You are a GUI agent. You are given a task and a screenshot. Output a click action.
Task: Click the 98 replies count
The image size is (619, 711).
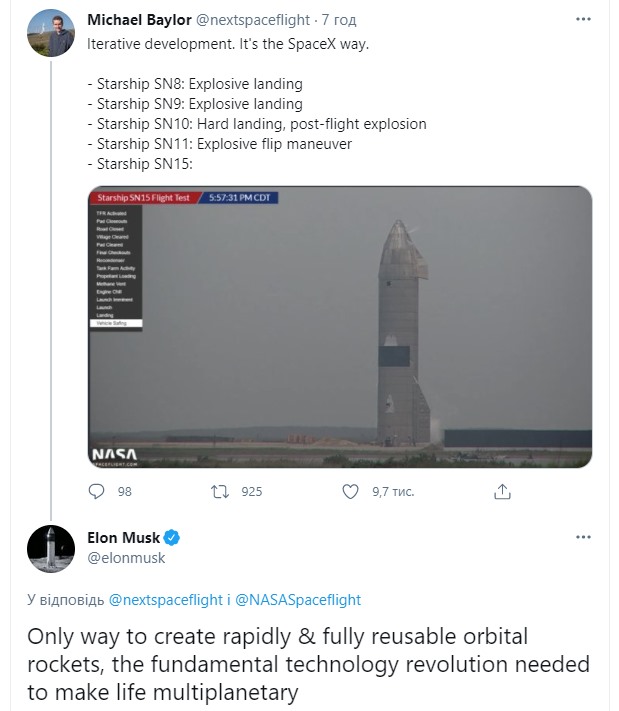pyautogui.click(x=125, y=492)
